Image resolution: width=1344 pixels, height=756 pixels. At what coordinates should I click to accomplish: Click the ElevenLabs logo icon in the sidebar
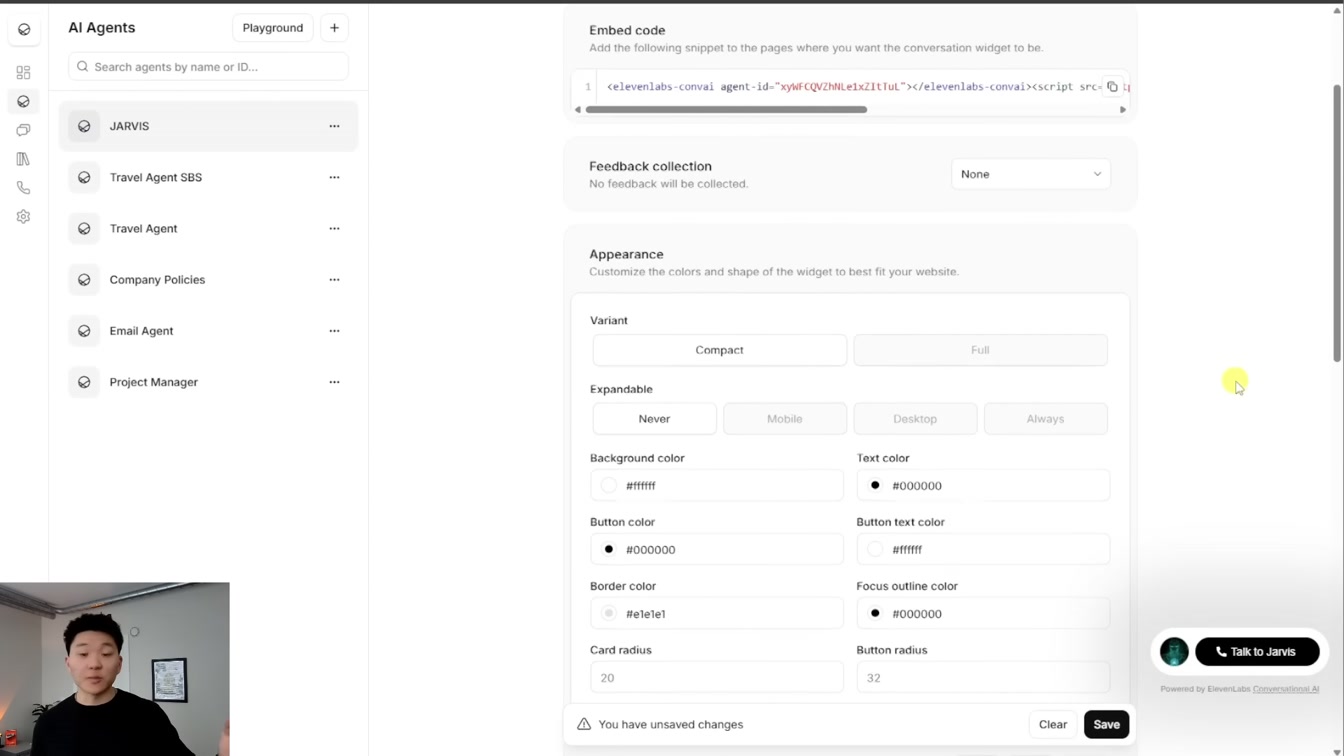24,30
